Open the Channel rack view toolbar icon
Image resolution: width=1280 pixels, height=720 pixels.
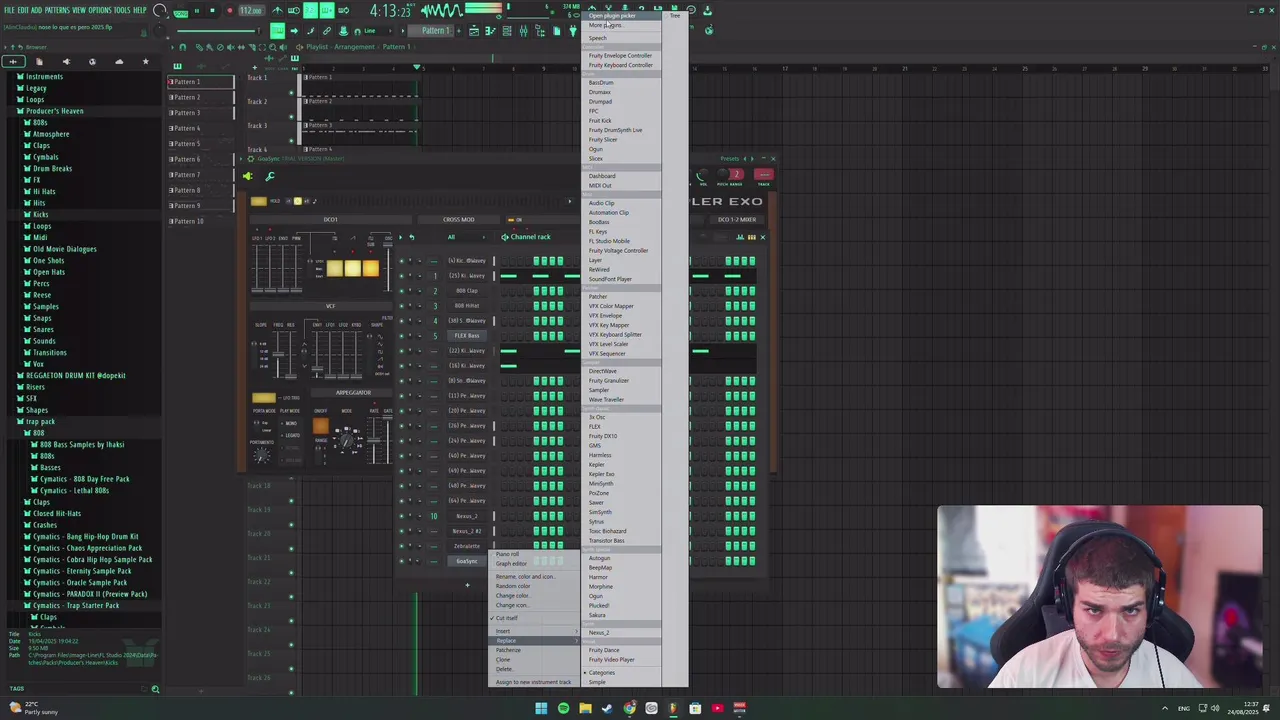point(507,31)
